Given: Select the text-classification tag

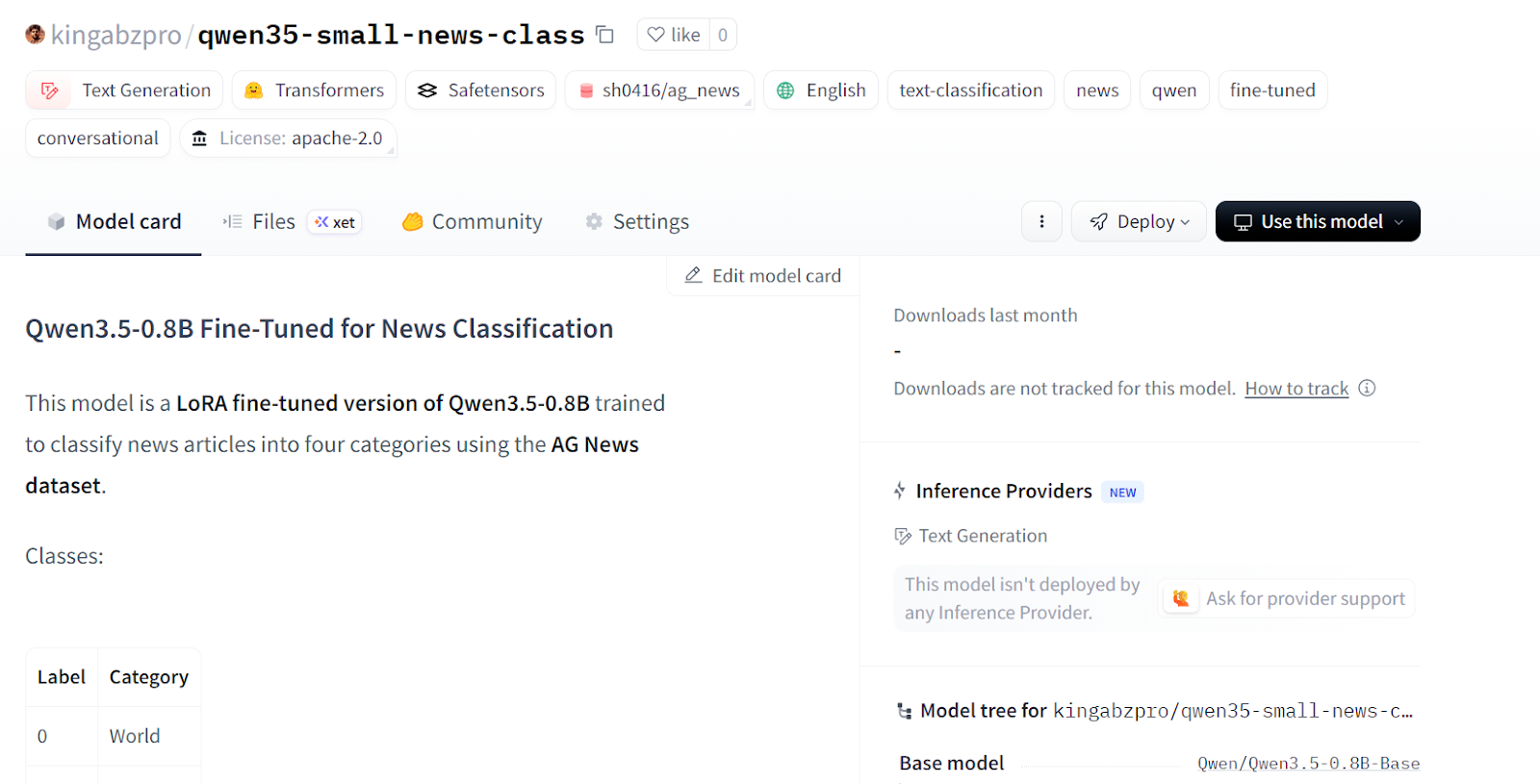Looking at the screenshot, I should (x=970, y=90).
